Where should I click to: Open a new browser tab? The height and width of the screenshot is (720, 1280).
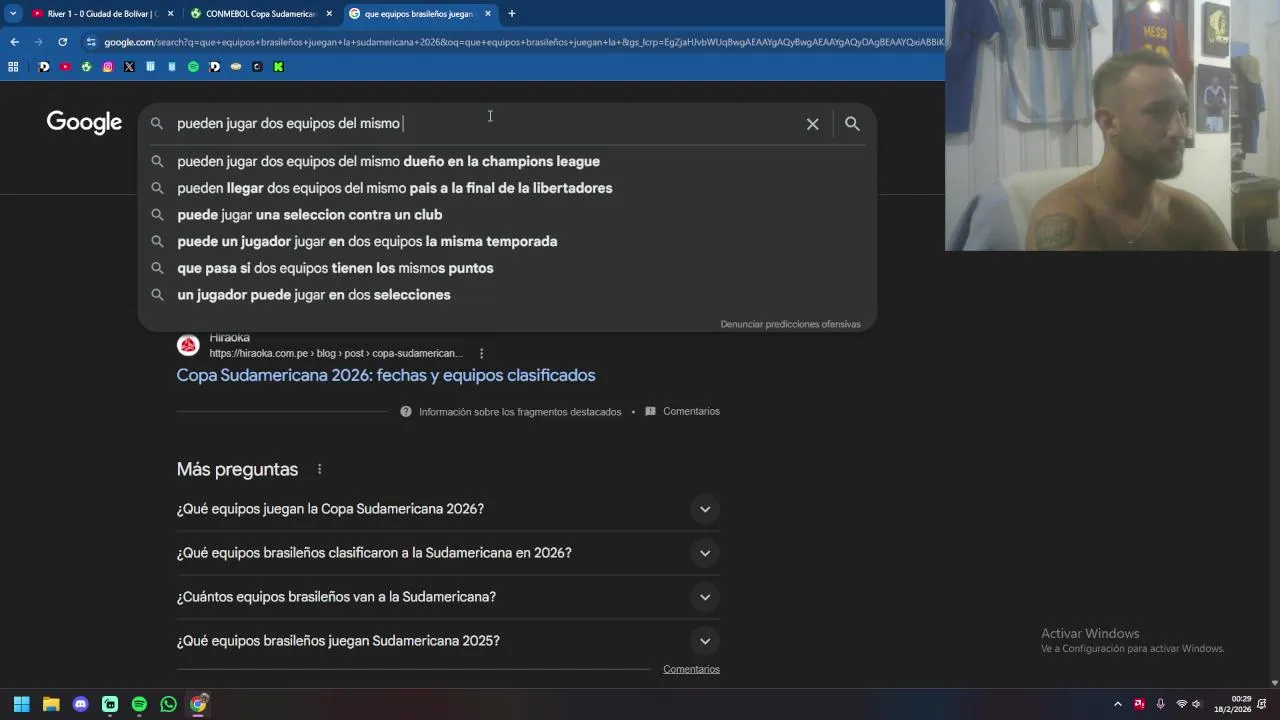[x=511, y=14]
